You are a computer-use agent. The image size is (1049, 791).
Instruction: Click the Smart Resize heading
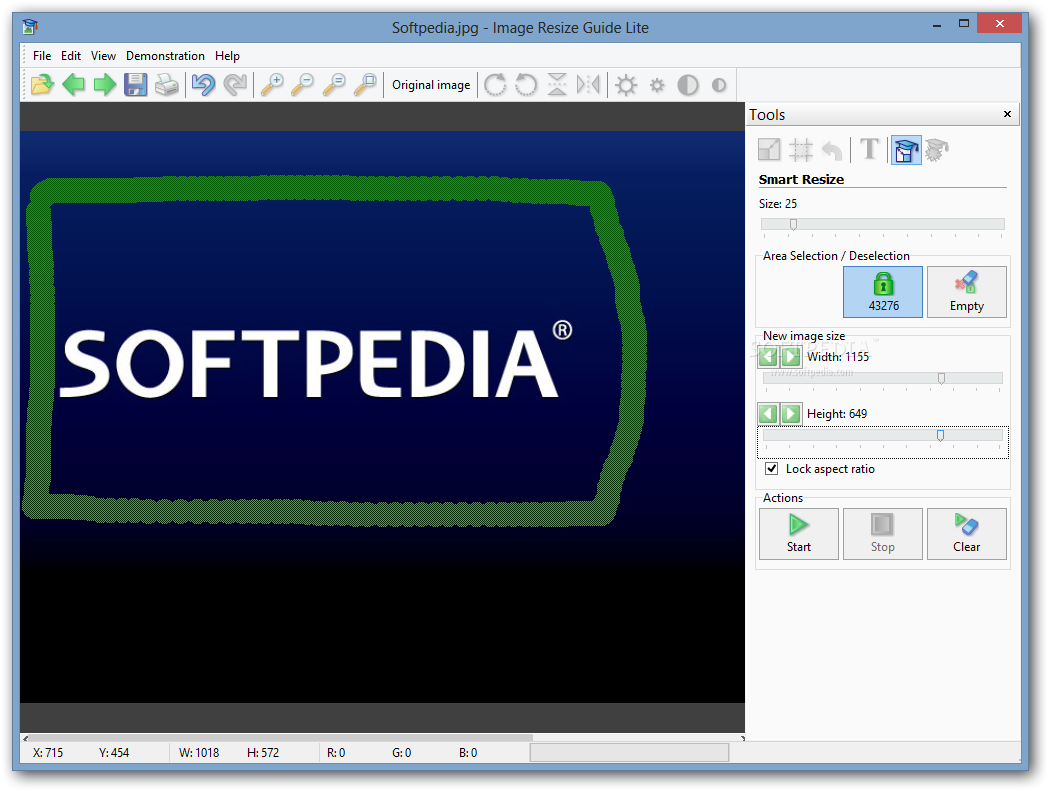click(x=801, y=179)
